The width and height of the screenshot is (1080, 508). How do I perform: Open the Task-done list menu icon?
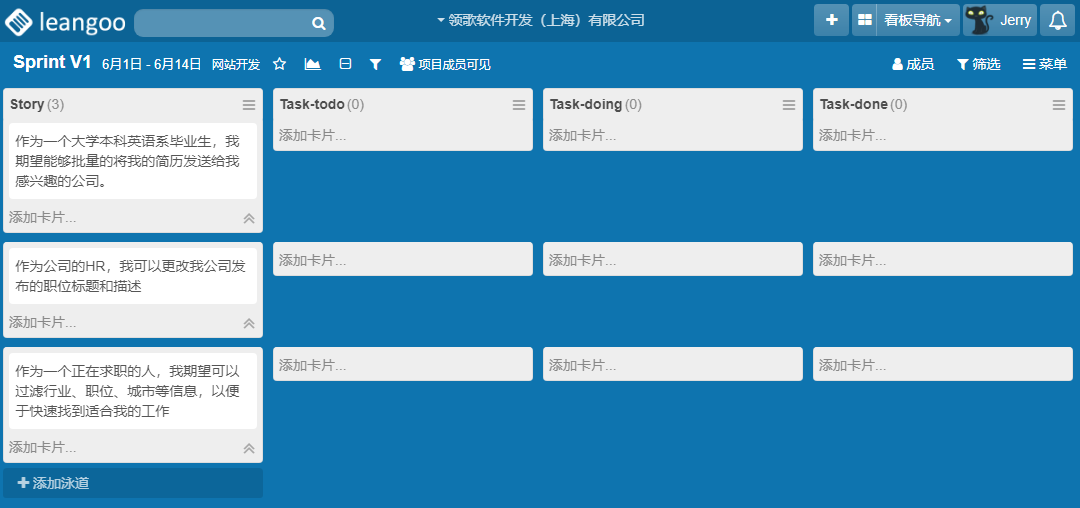coord(1059,105)
